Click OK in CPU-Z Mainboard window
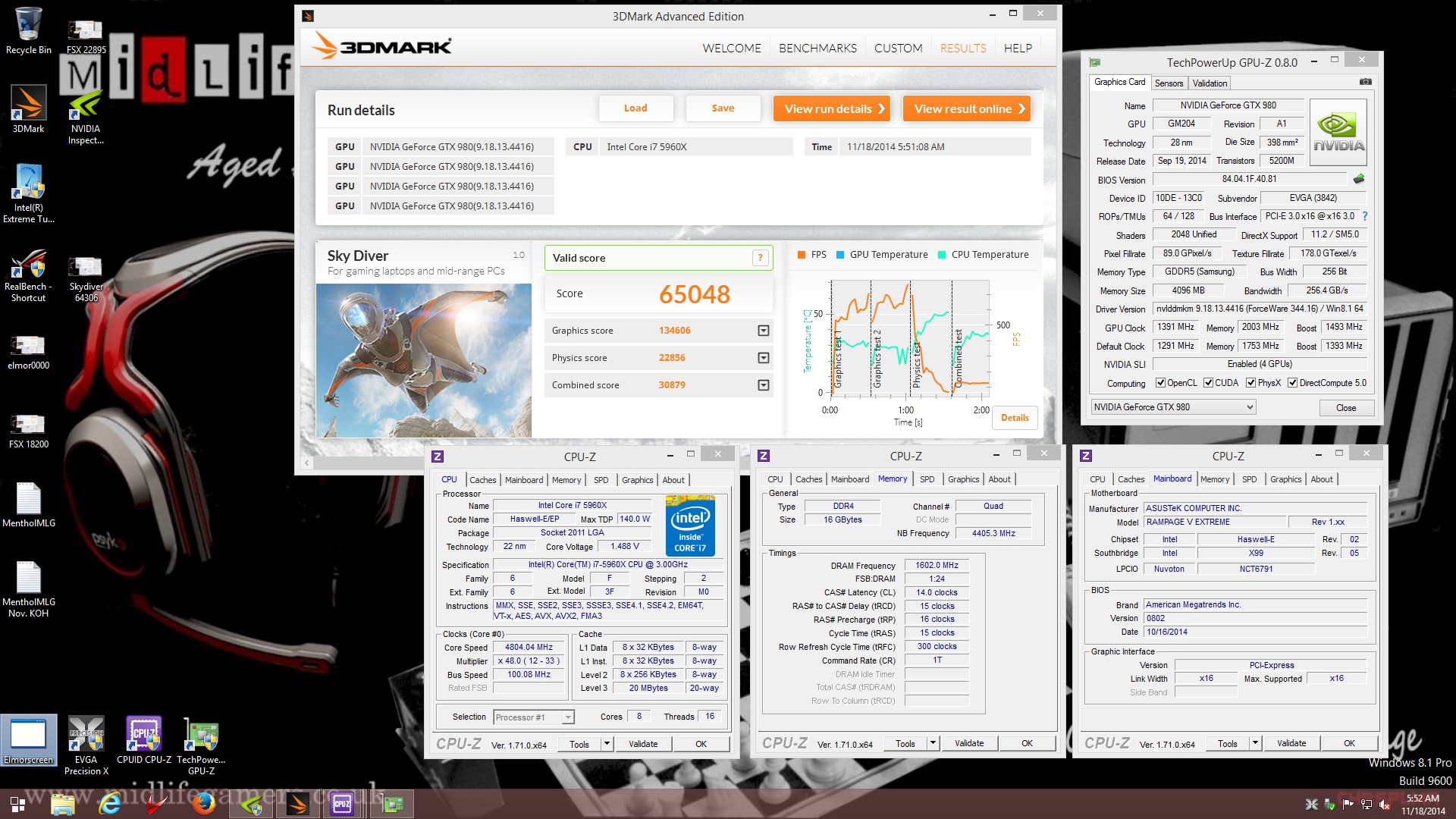This screenshot has width=1456, height=819. coord(1349,743)
